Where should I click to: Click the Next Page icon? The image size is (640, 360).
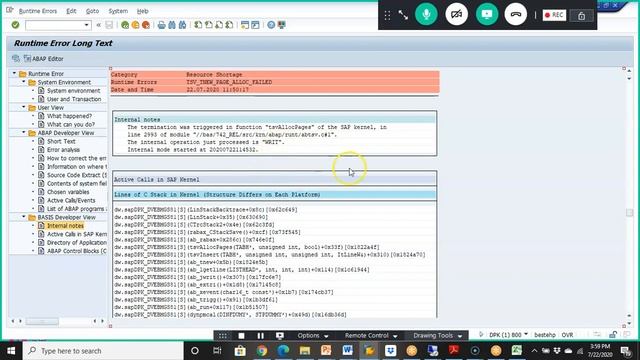pos(219,25)
